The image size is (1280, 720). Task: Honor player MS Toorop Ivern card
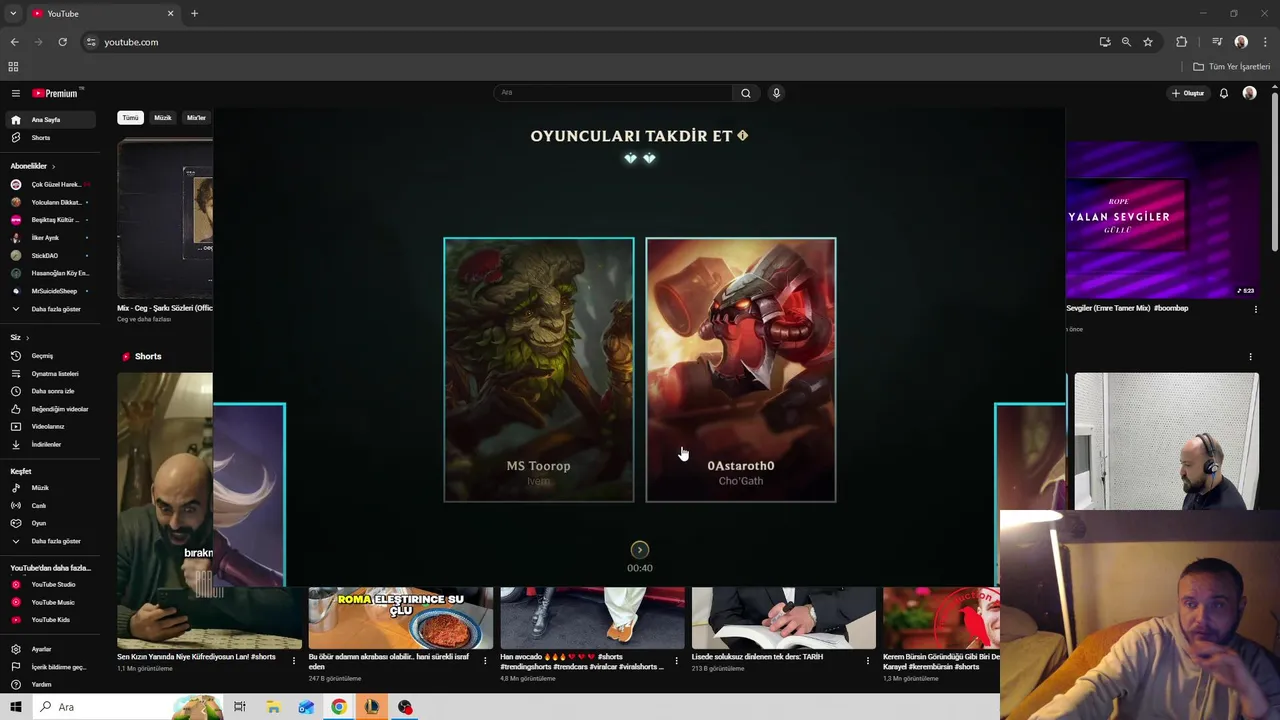pyautogui.click(x=539, y=369)
